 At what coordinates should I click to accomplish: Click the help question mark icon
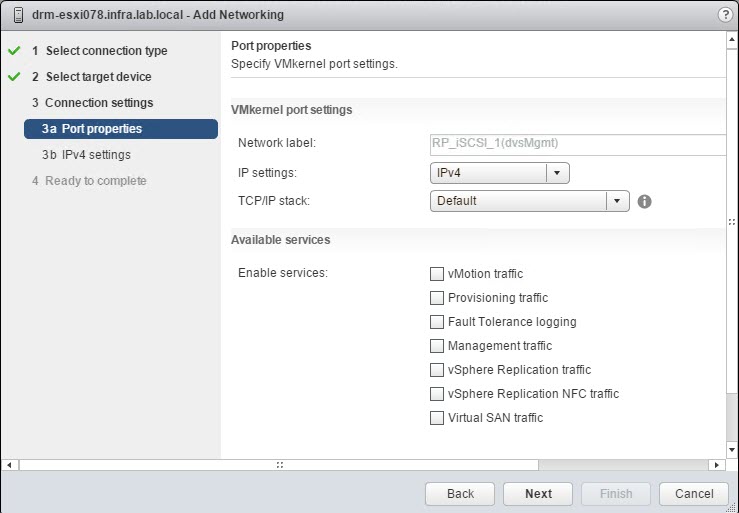(x=724, y=15)
